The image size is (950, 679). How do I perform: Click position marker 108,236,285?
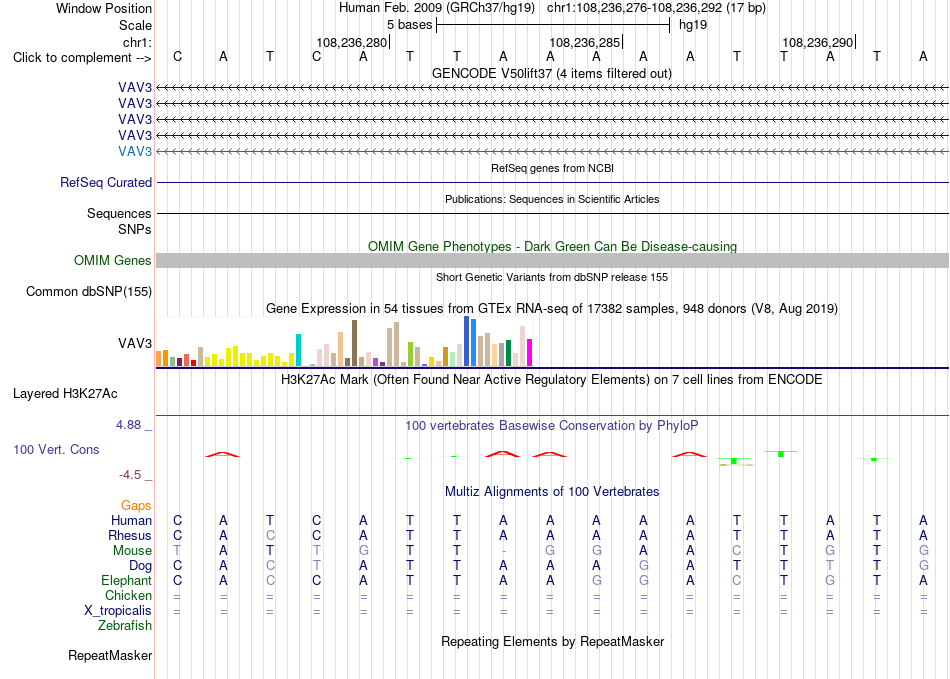coord(585,42)
